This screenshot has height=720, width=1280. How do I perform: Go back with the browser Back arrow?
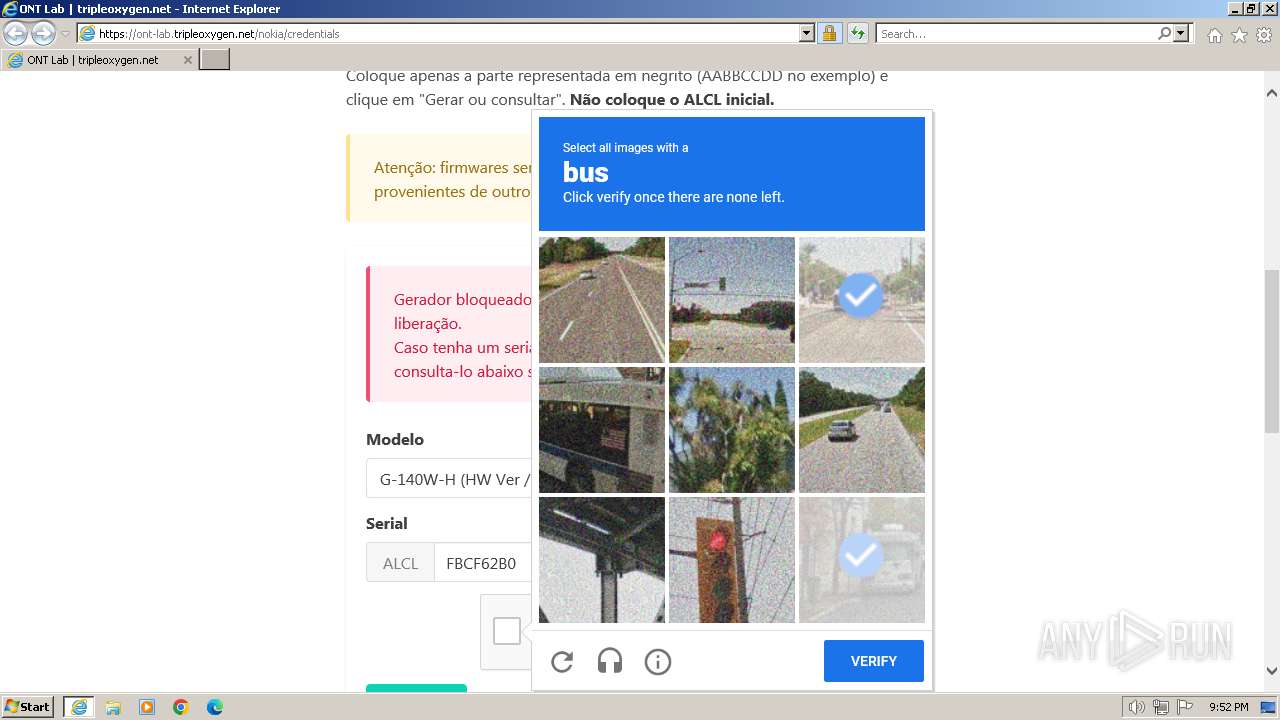16,33
